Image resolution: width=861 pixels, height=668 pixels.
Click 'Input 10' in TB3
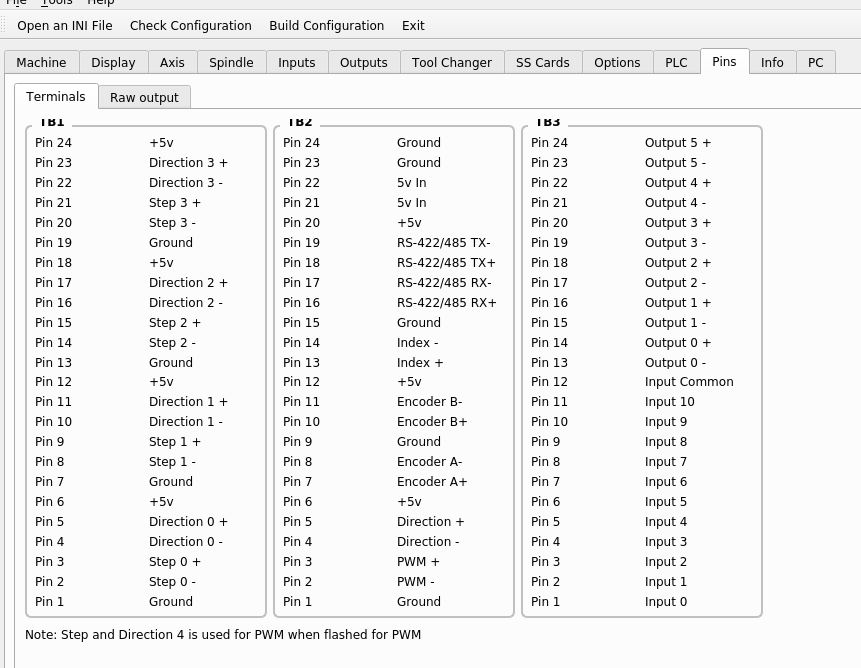(x=670, y=401)
